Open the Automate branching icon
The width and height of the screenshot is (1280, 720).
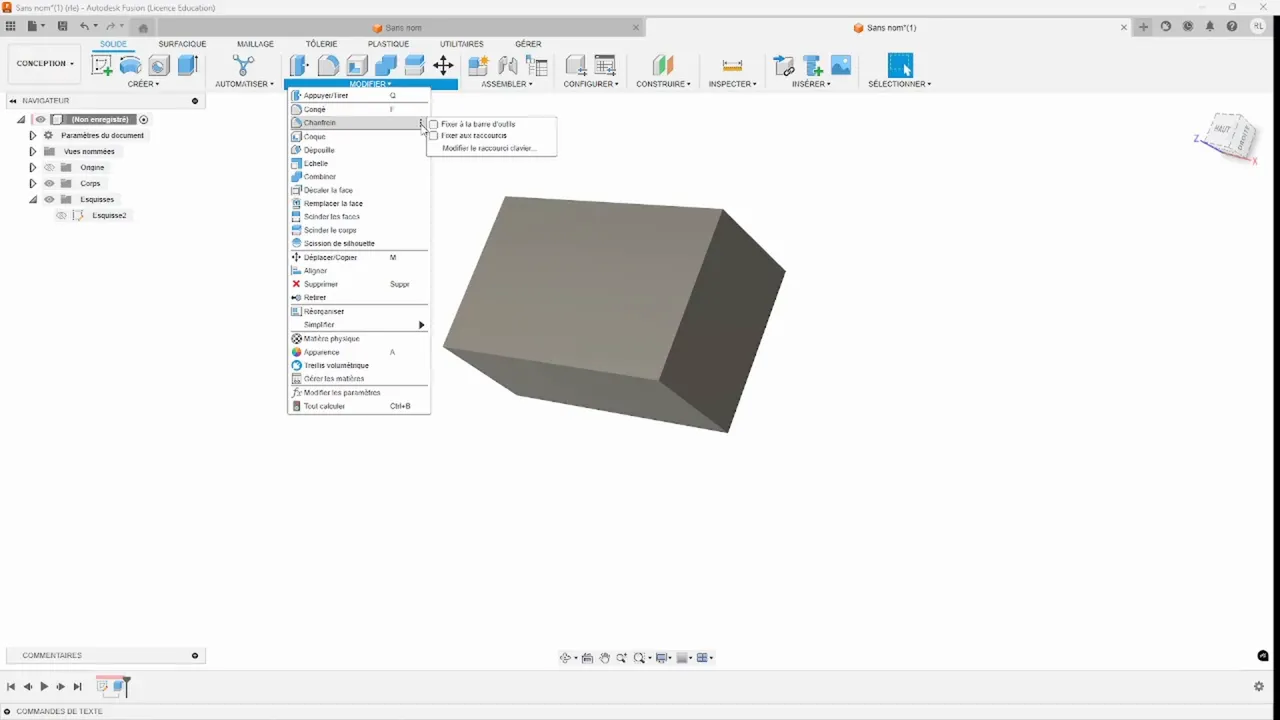click(x=244, y=66)
